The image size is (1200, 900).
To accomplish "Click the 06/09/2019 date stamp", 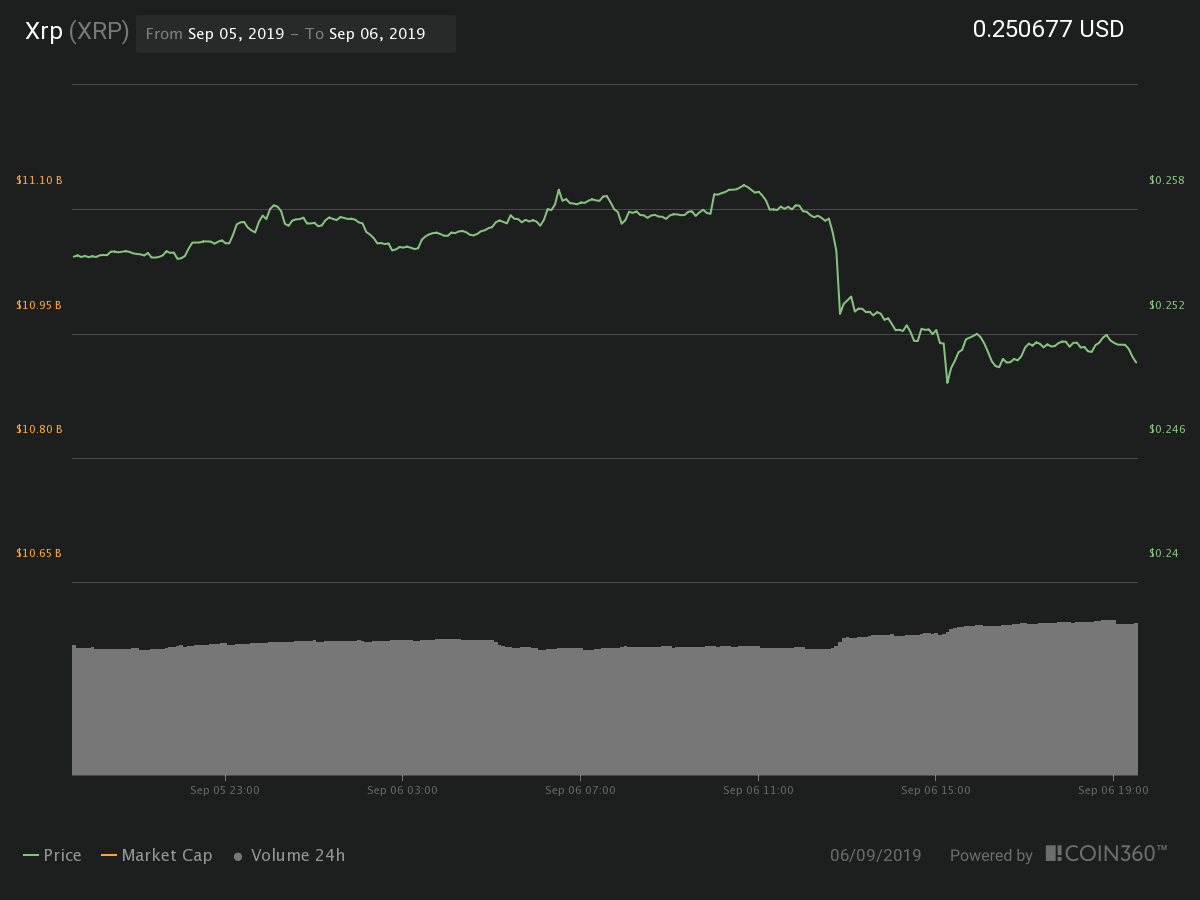I will [875, 855].
